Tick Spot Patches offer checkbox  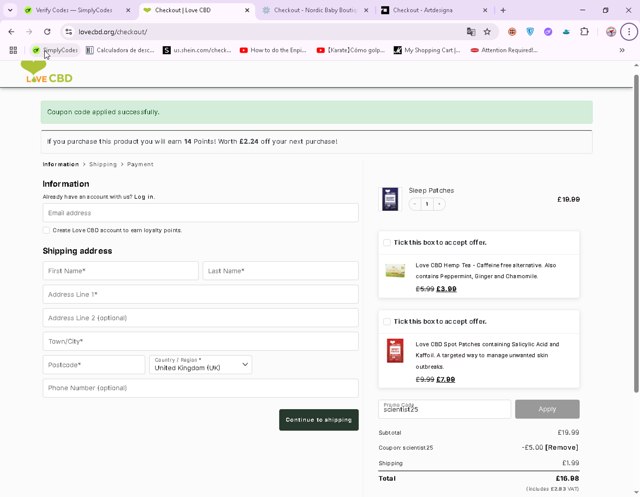387,322
